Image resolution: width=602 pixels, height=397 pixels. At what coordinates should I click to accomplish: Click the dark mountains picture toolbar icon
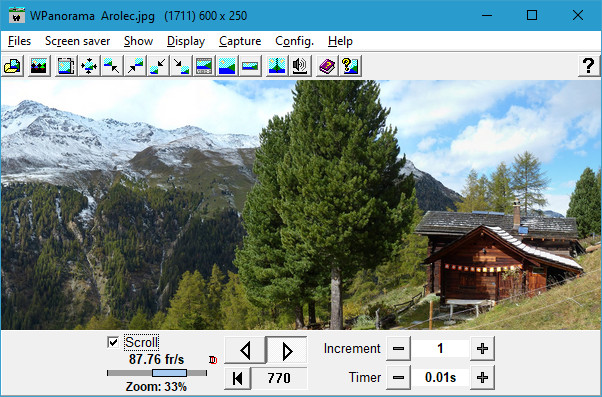[x=38, y=66]
